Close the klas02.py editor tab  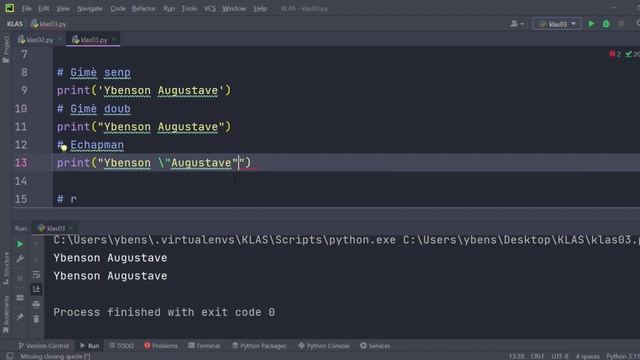[x=60, y=39]
